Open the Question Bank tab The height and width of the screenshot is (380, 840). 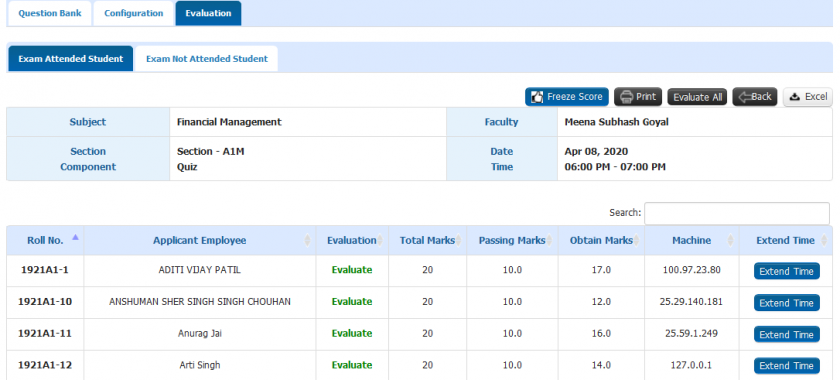[50, 13]
